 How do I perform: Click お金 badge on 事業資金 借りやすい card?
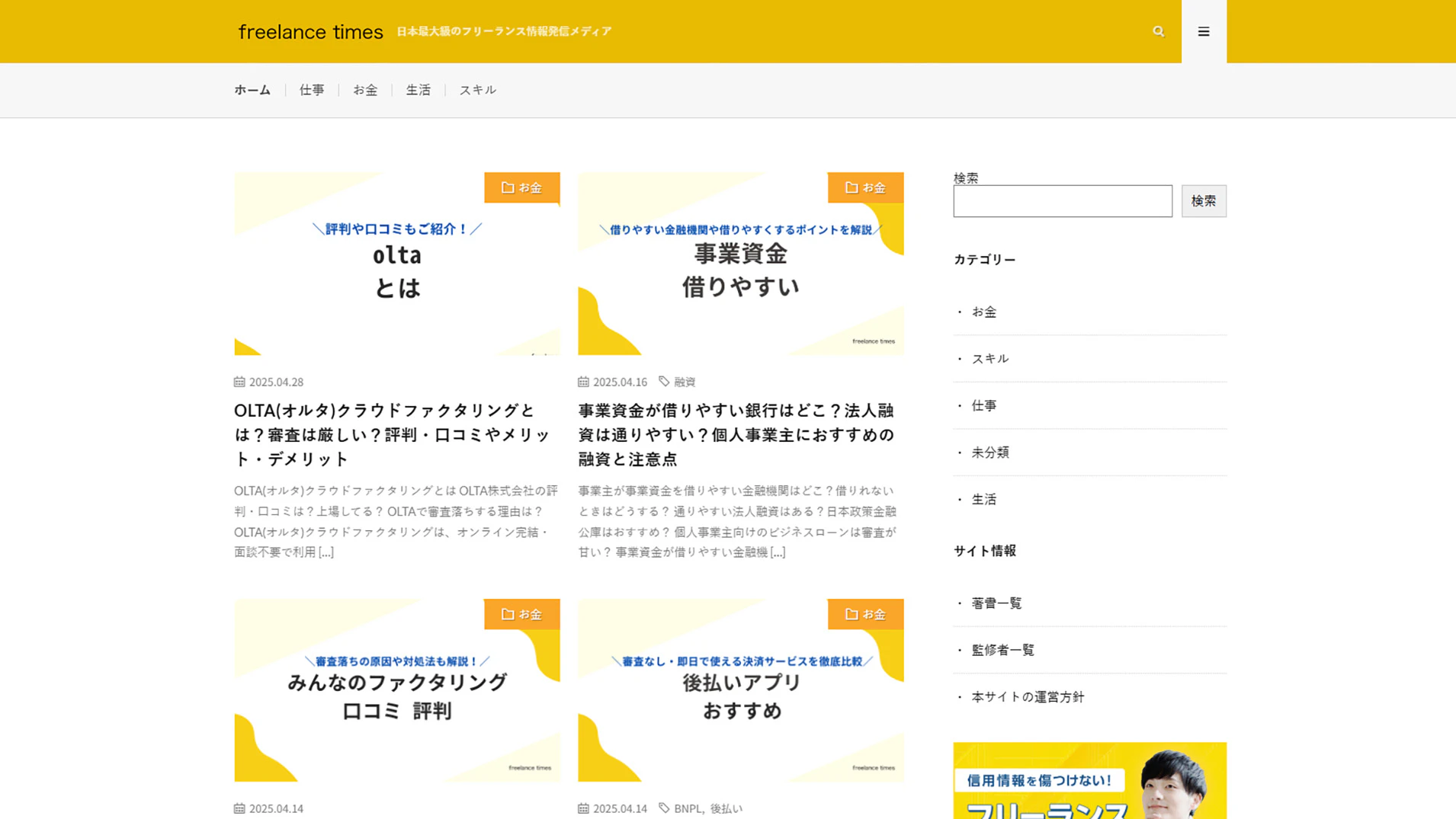tap(866, 187)
